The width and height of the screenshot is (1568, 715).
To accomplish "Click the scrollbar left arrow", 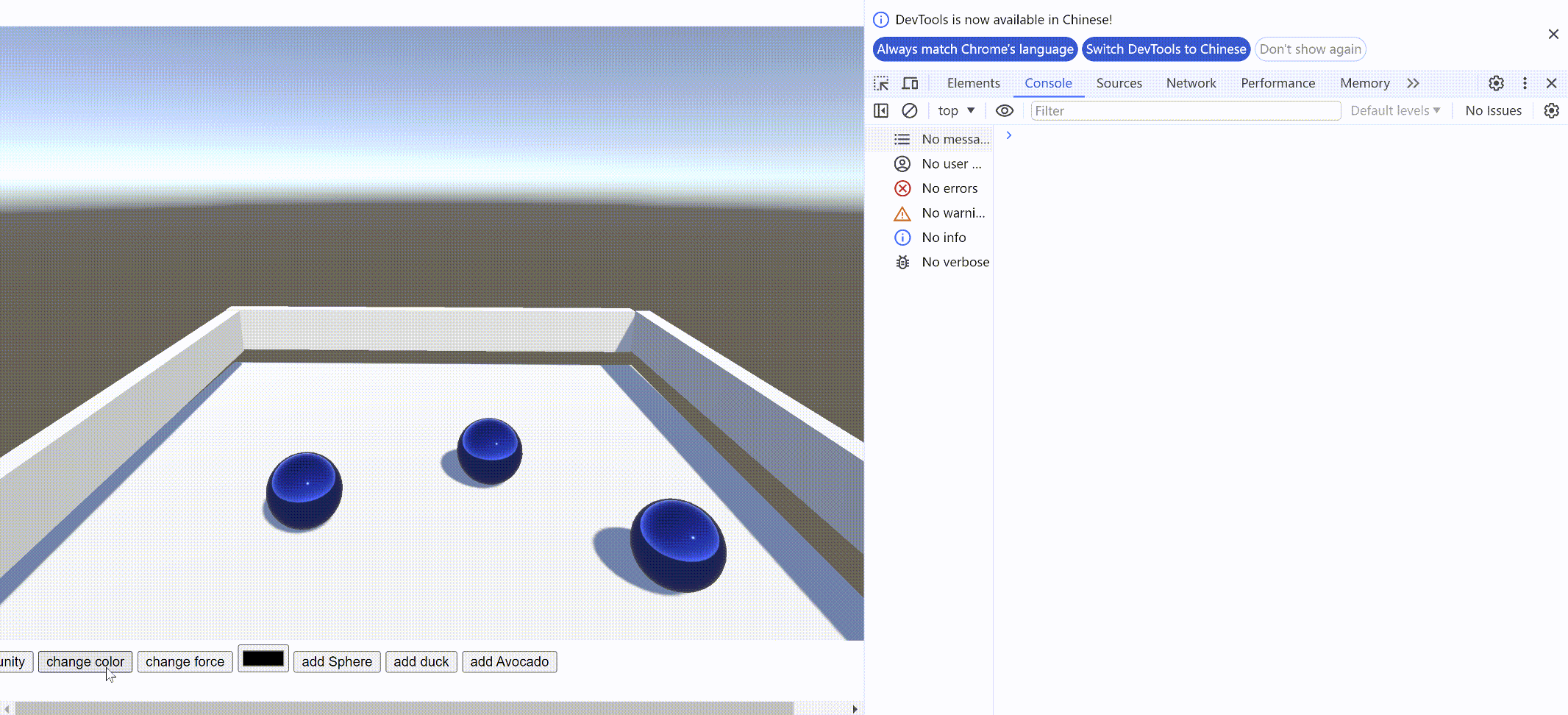I will click(7, 708).
